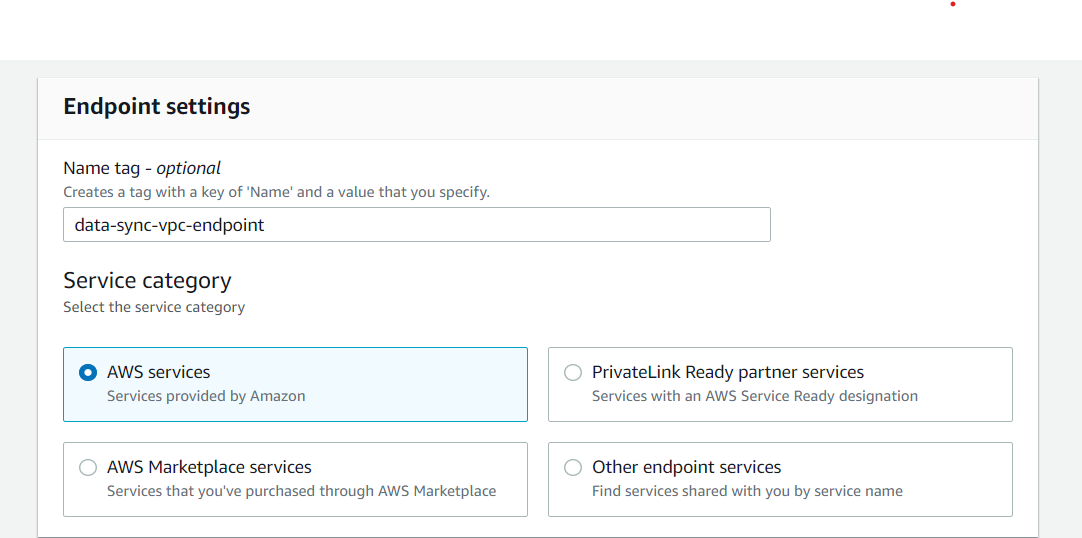Focus the Name tag input field
This screenshot has width=1082, height=538.
(417, 225)
